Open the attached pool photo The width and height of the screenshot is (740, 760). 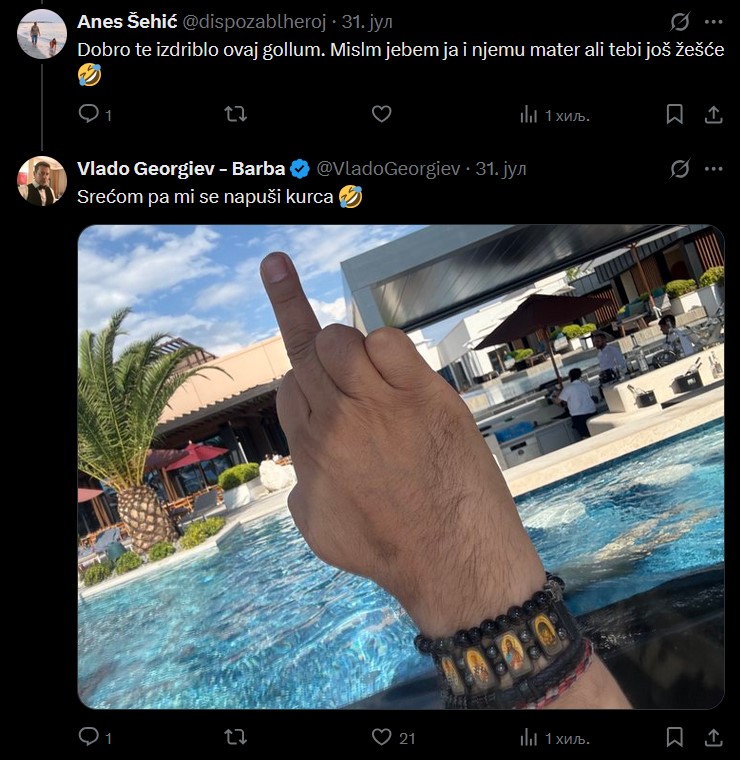click(x=400, y=466)
